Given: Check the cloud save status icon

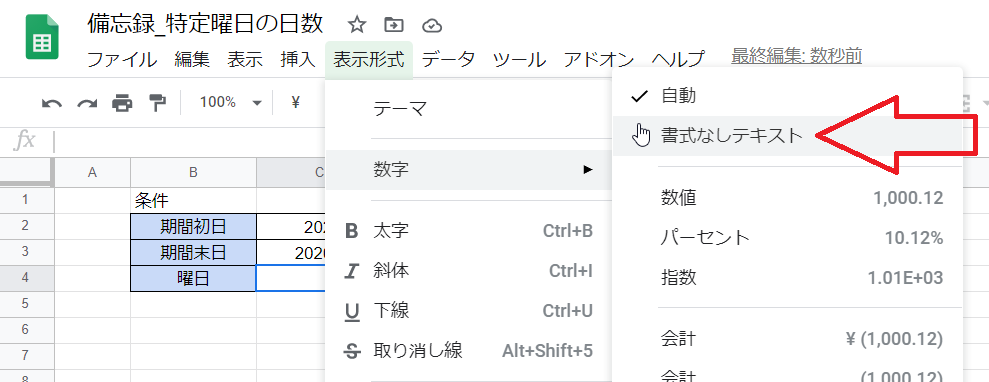Looking at the screenshot, I should point(432,26).
